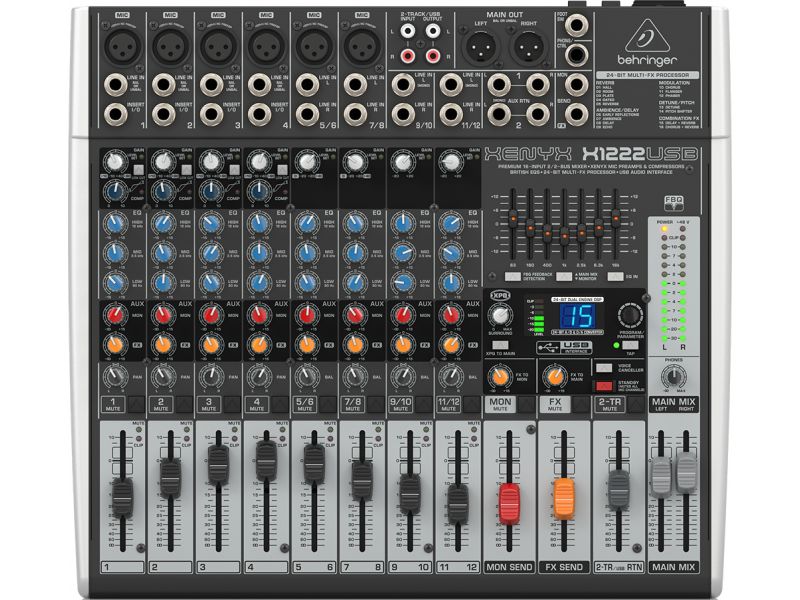Click the channel 4 EQ Low knob
The image size is (800, 600).
259,282
